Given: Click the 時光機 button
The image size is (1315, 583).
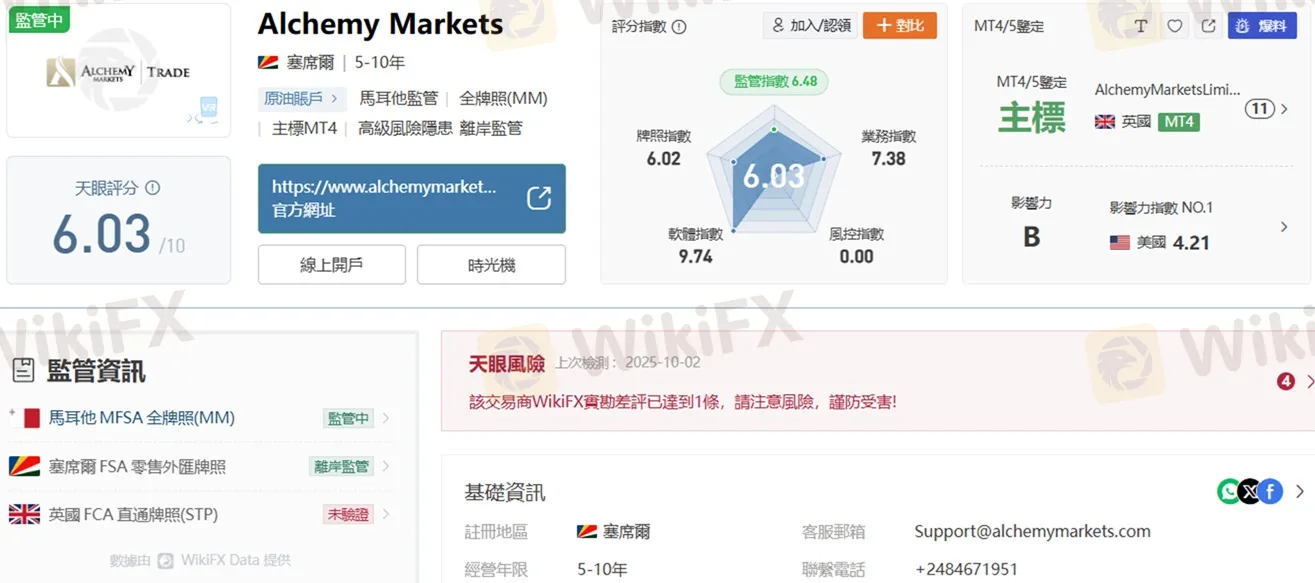Looking at the screenshot, I should click(491, 265).
